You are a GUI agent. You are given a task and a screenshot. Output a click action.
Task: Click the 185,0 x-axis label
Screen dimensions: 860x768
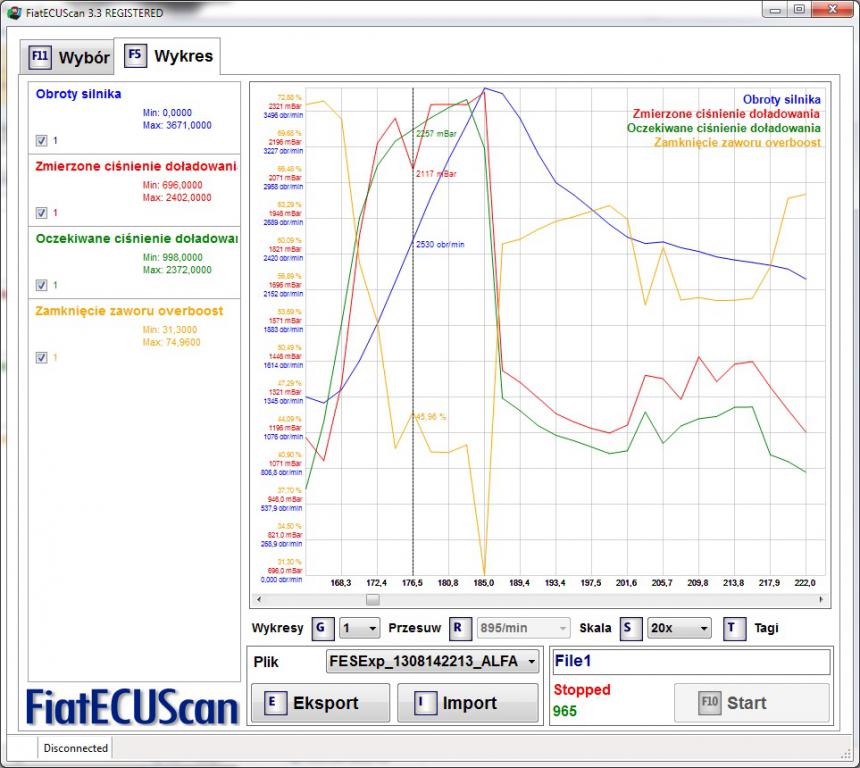[x=484, y=583]
